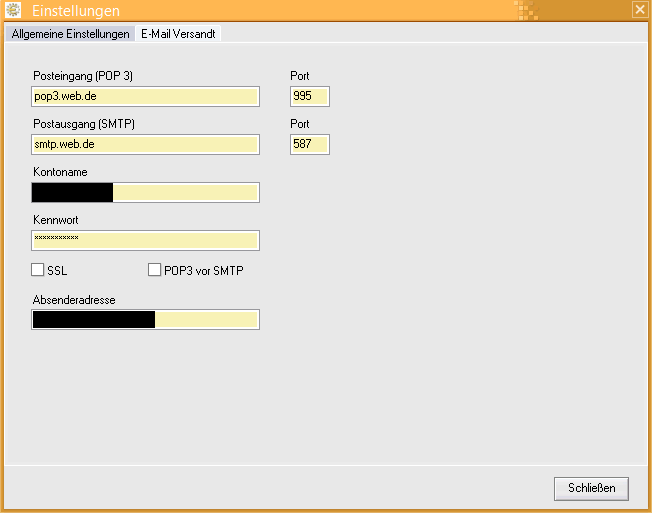Select the E-Mail Versandt tab
Screen dimensions: 652x513
(x=178, y=34)
